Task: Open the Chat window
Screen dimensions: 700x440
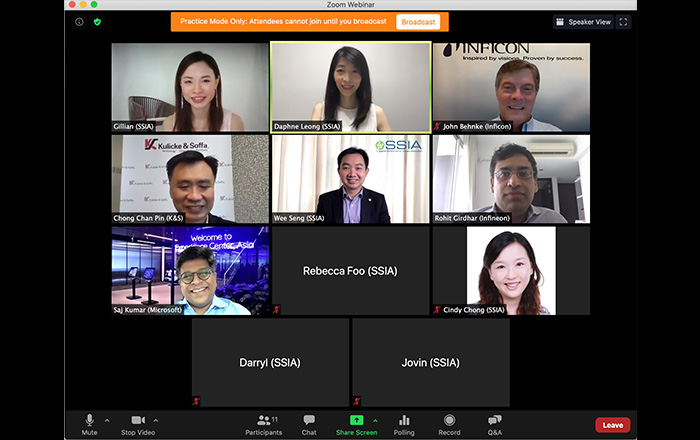Action: coord(309,421)
